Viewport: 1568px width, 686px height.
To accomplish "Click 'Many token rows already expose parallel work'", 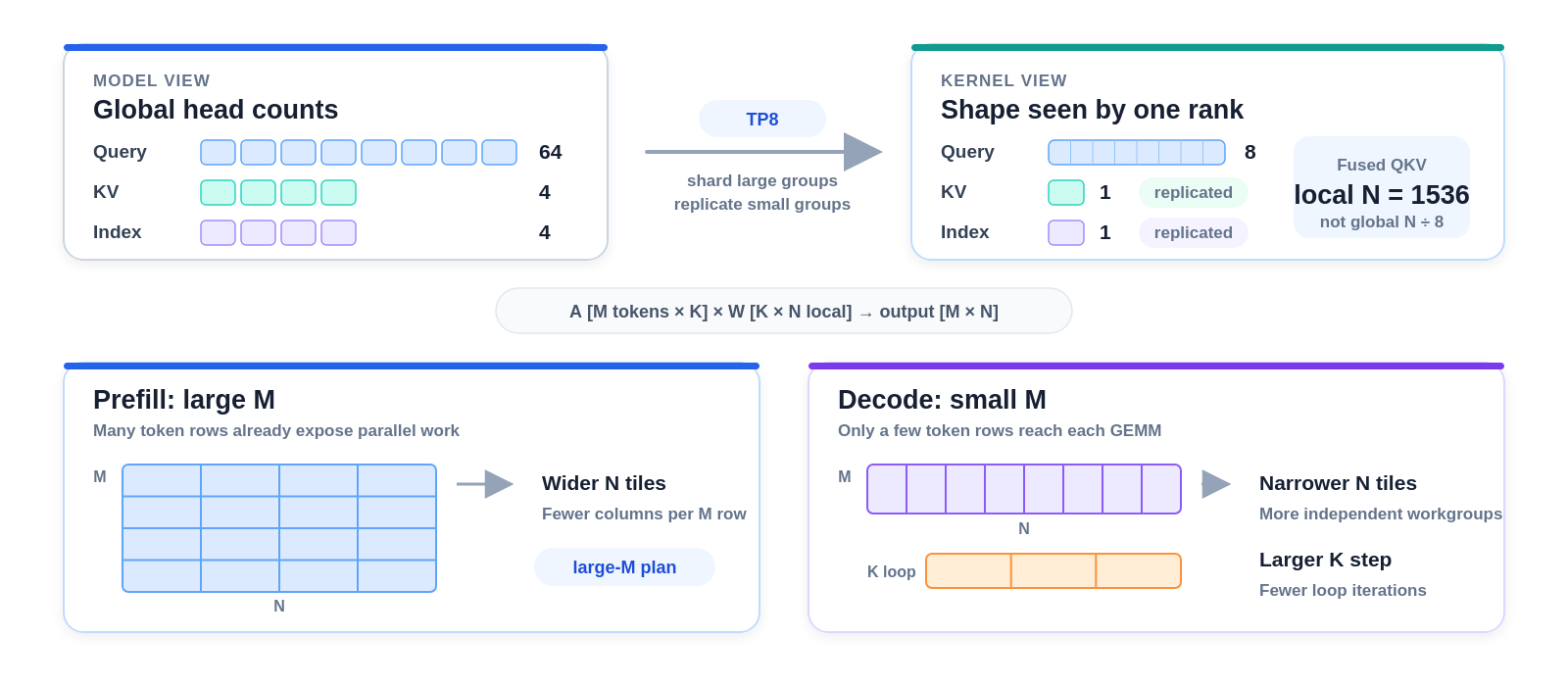I will point(276,430).
